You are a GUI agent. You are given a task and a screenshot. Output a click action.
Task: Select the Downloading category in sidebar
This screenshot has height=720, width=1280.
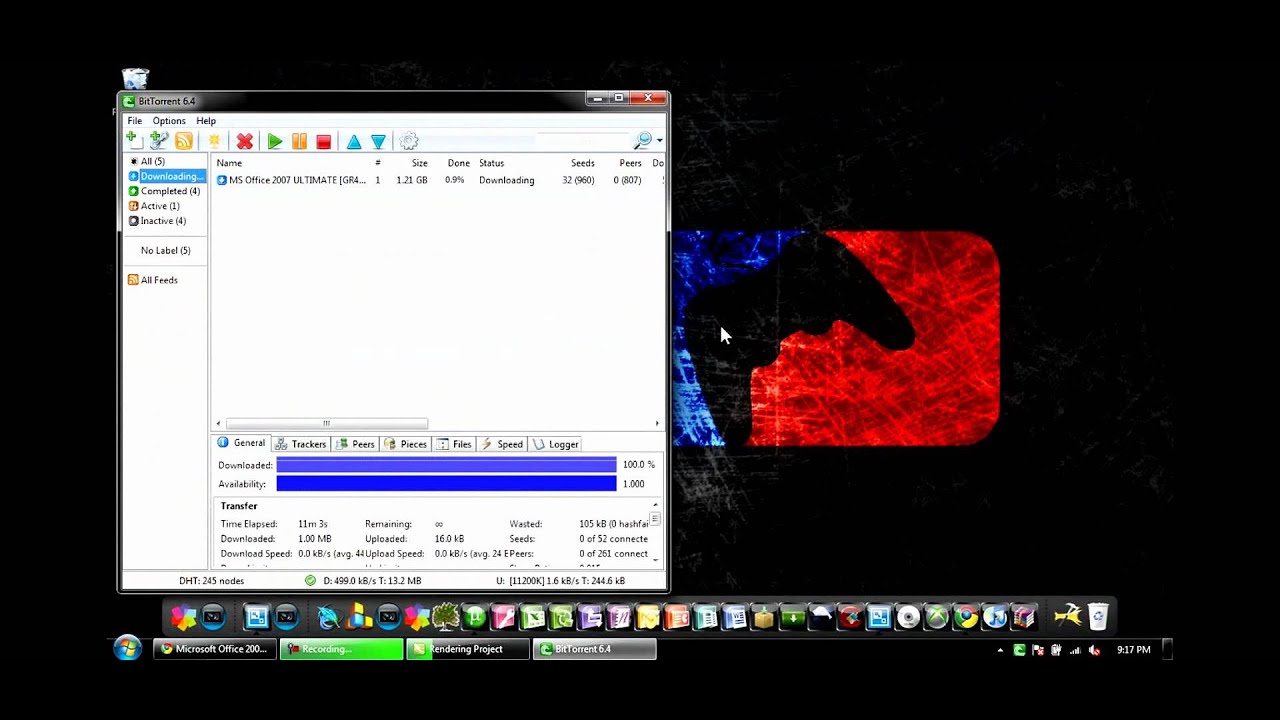coord(165,176)
